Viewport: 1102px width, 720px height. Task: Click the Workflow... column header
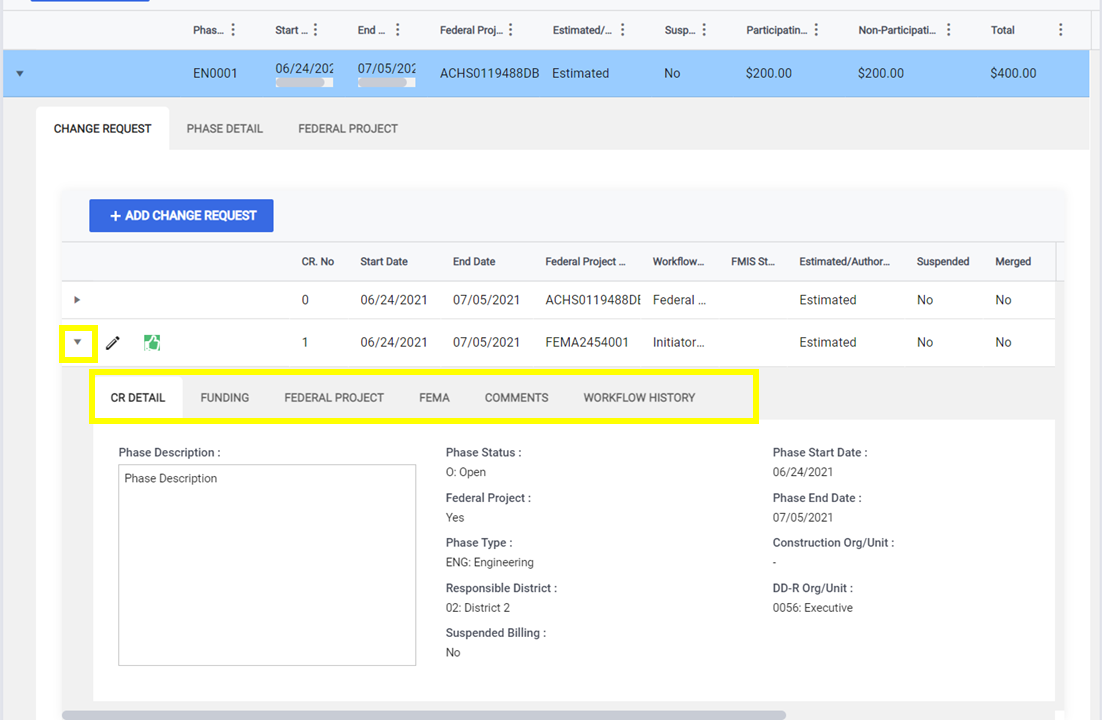(678, 262)
